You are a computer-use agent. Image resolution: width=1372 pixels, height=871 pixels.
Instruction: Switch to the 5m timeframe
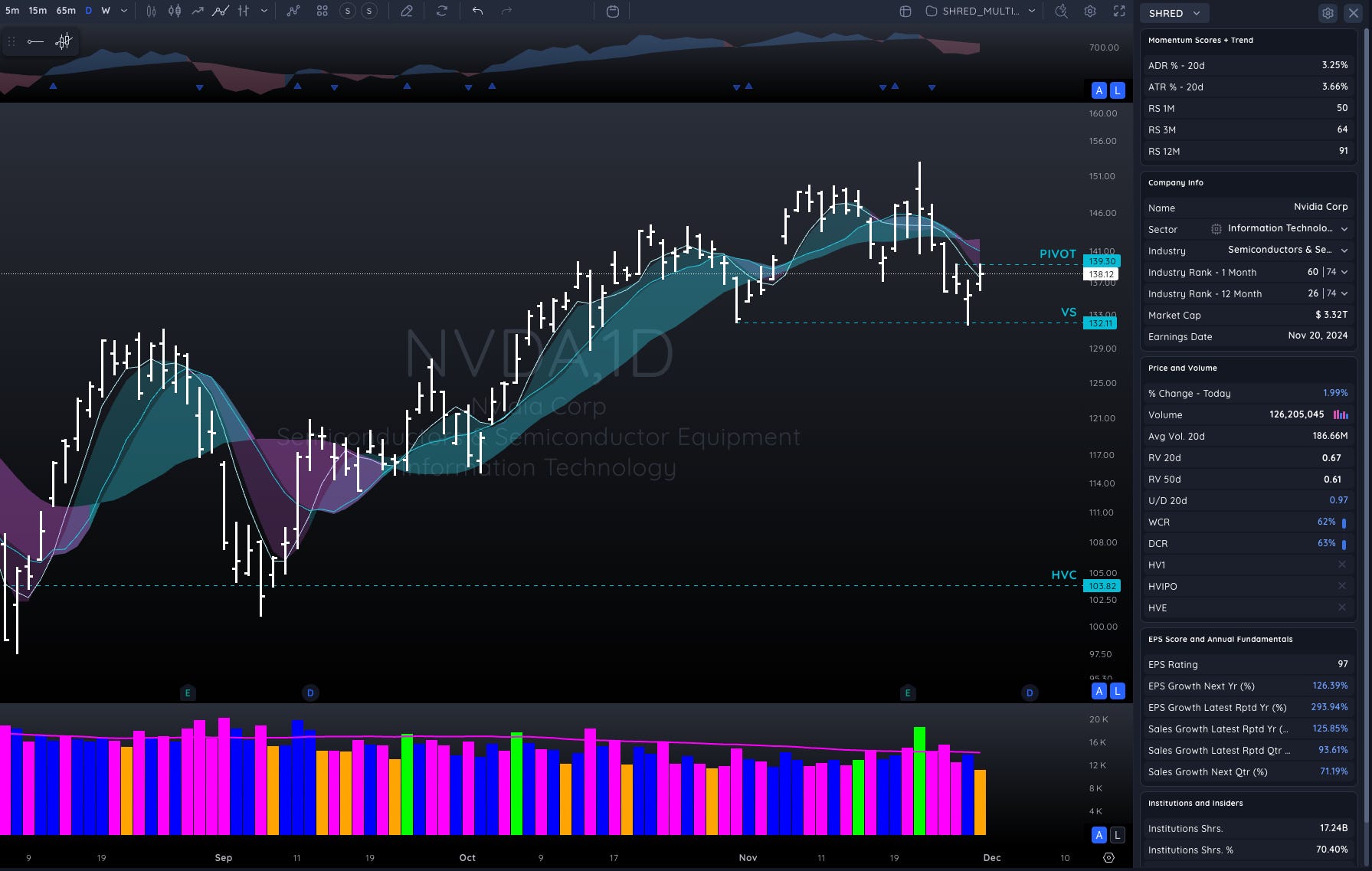12,11
